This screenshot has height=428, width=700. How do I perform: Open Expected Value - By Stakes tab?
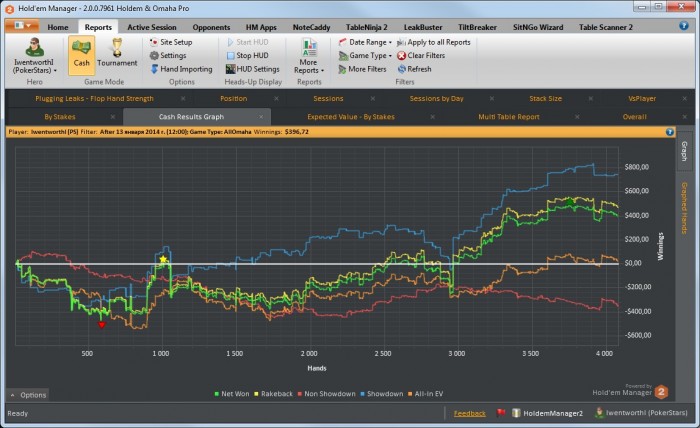pyautogui.click(x=351, y=117)
